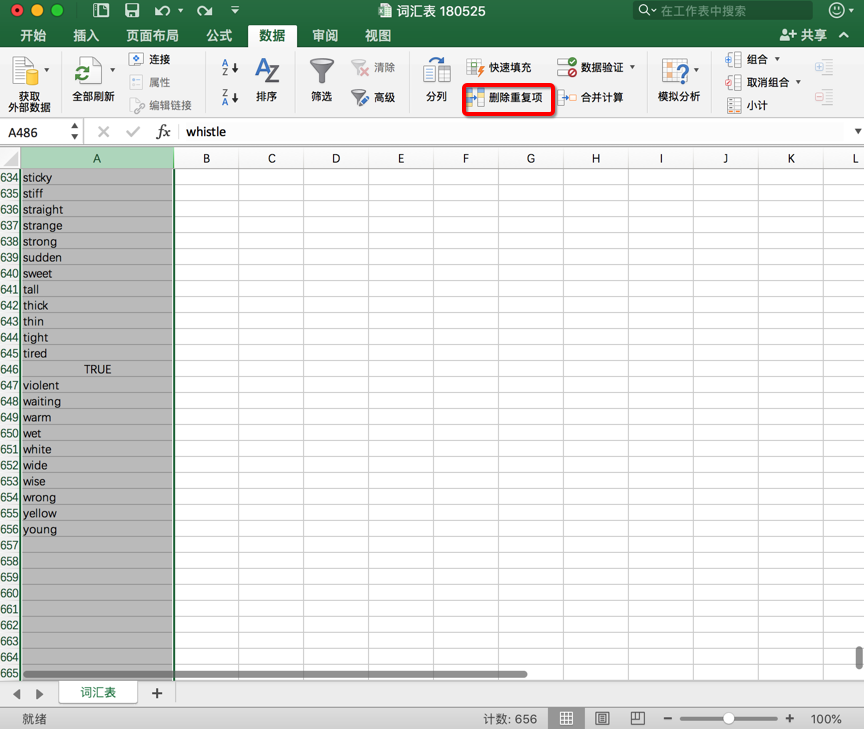
Task: Click the formula bar containing whistle
Action: coord(512,132)
